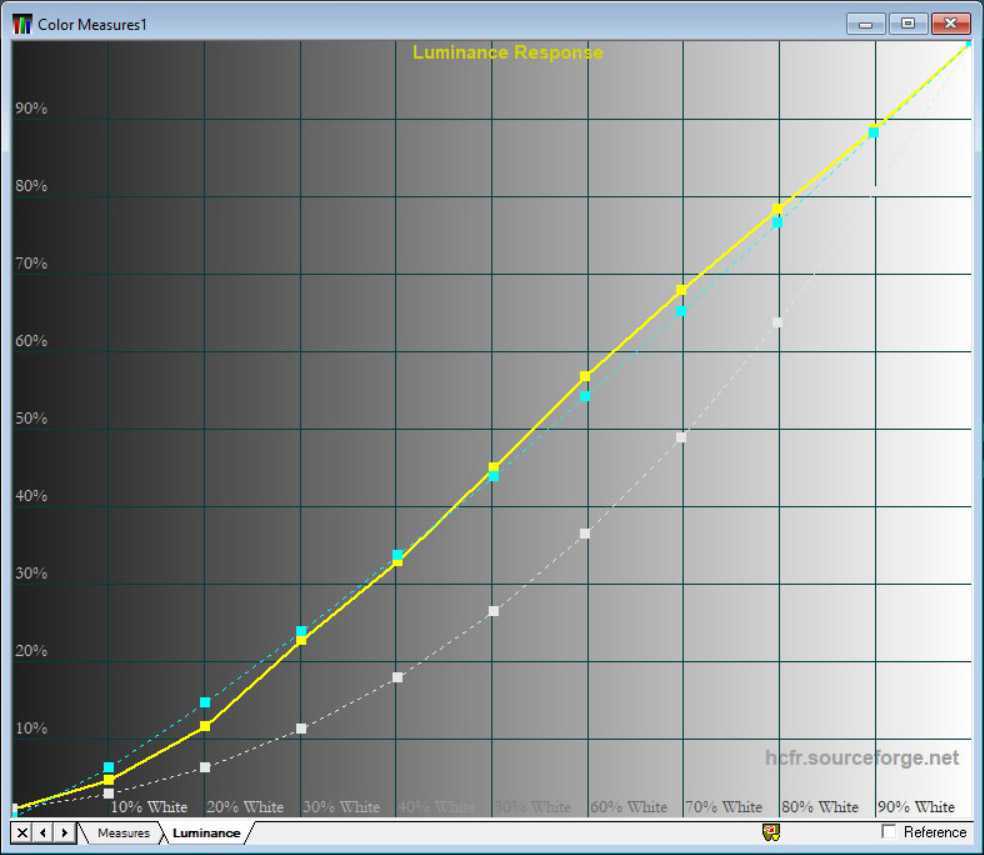Click the yellow mask icon in bottom bar
Viewport: 984px width, 855px height.
[771, 832]
